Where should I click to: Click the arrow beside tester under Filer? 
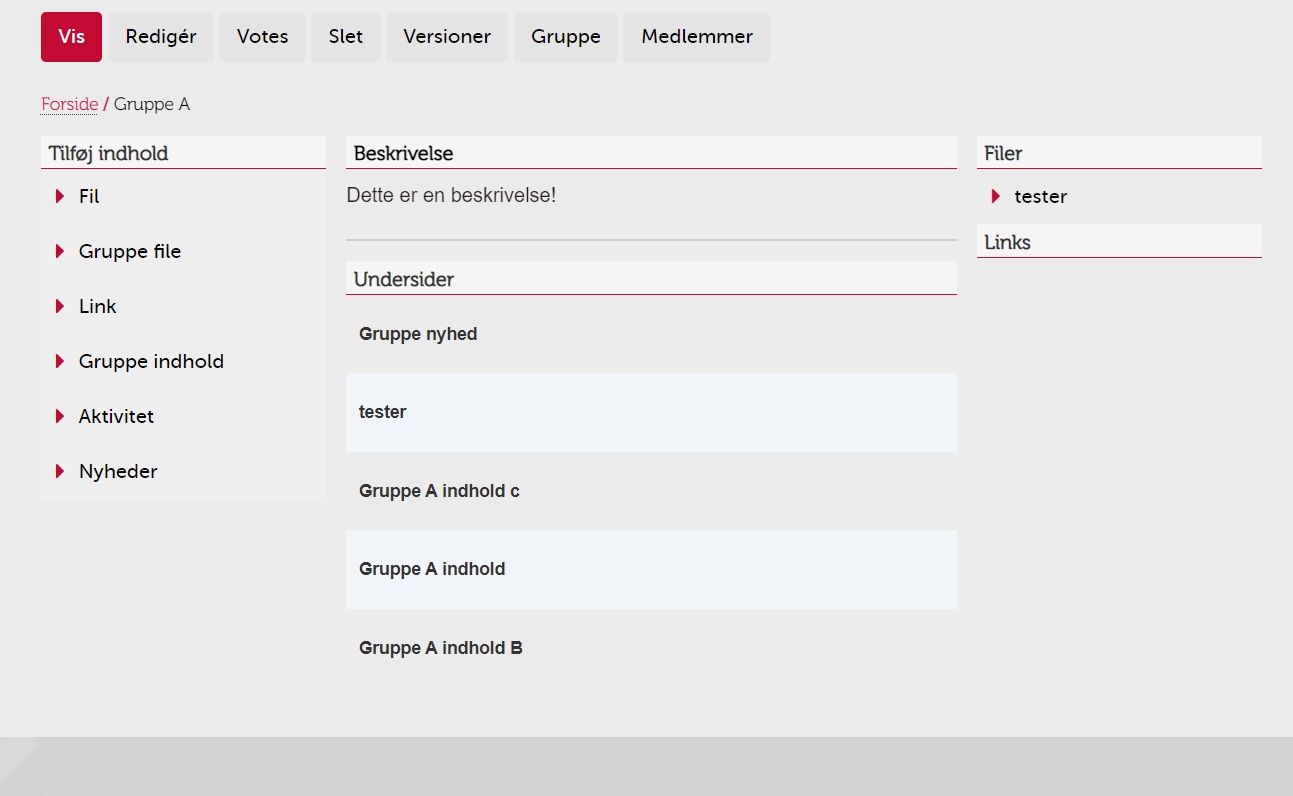tap(996, 196)
